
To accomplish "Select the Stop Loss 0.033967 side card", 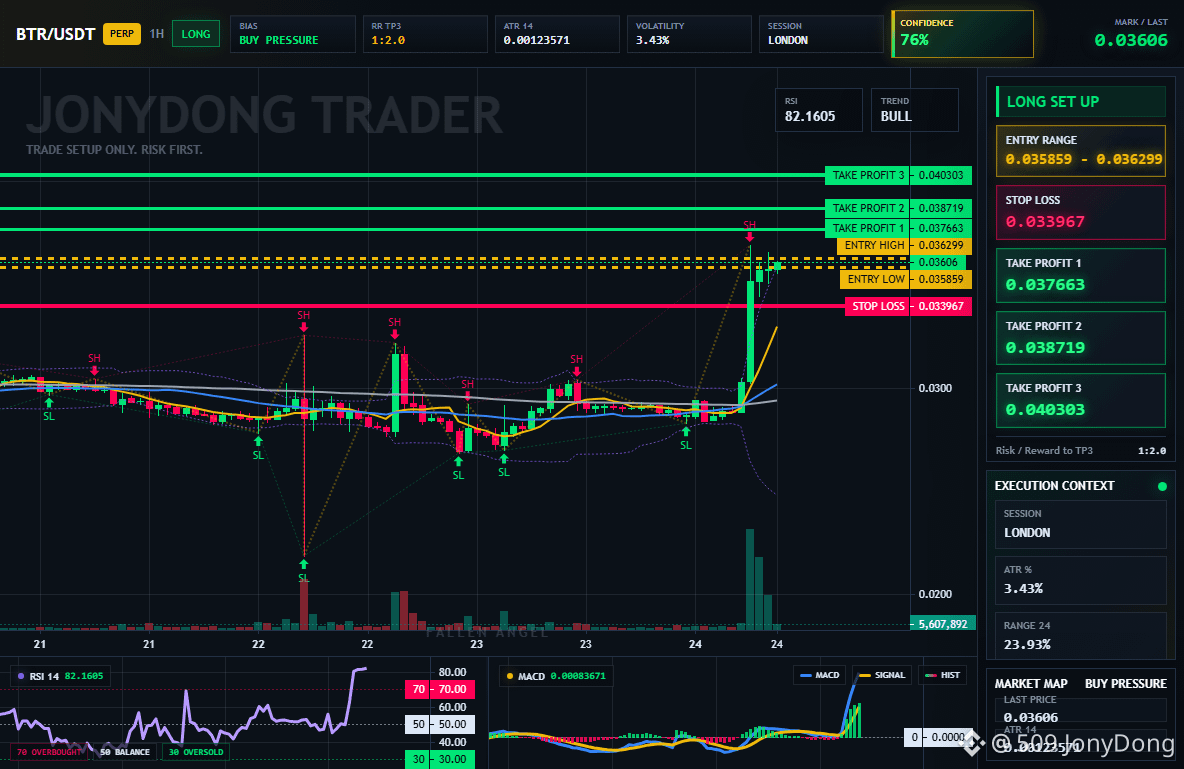I will tap(1081, 212).
